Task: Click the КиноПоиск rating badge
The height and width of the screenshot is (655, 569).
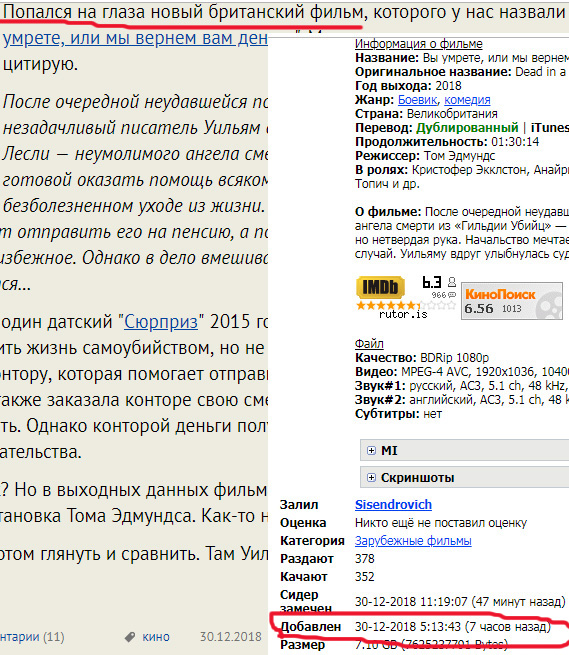Action: [x=512, y=301]
